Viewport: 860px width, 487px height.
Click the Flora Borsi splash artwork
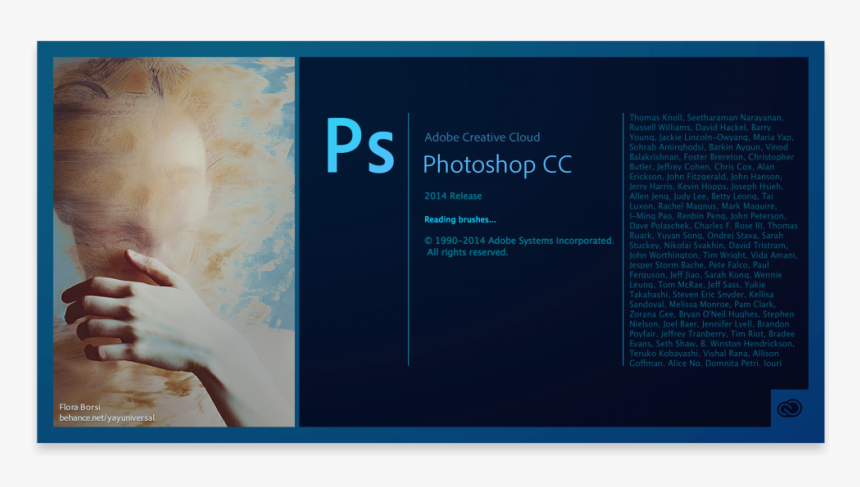pyautogui.click(x=174, y=242)
